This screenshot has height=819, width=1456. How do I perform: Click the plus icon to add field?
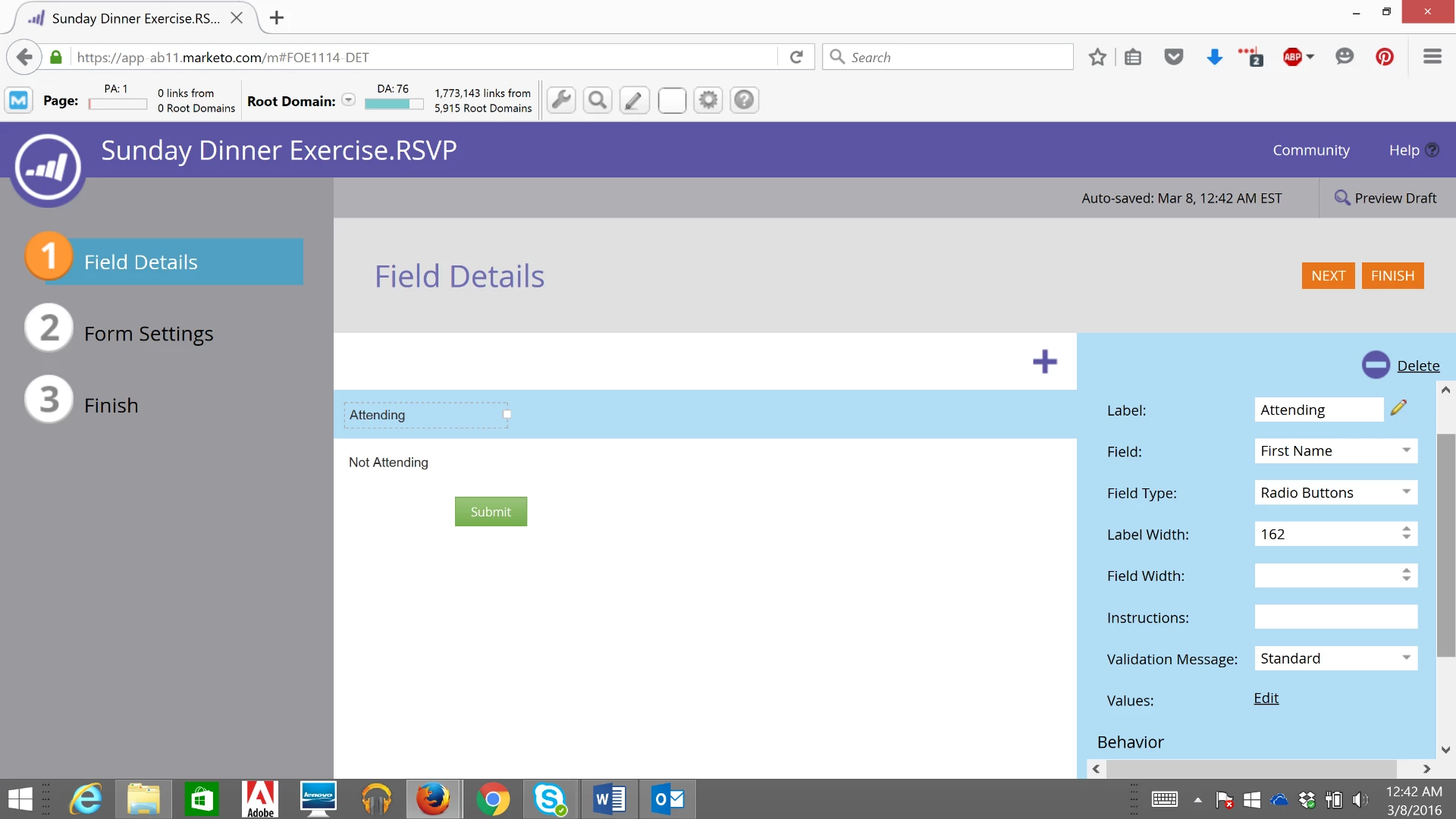point(1044,362)
